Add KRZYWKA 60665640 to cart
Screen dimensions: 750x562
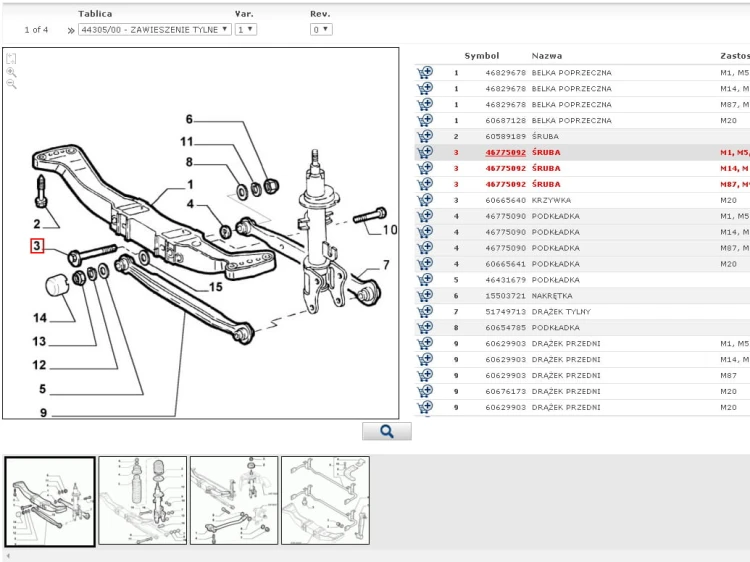click(425, 200)
